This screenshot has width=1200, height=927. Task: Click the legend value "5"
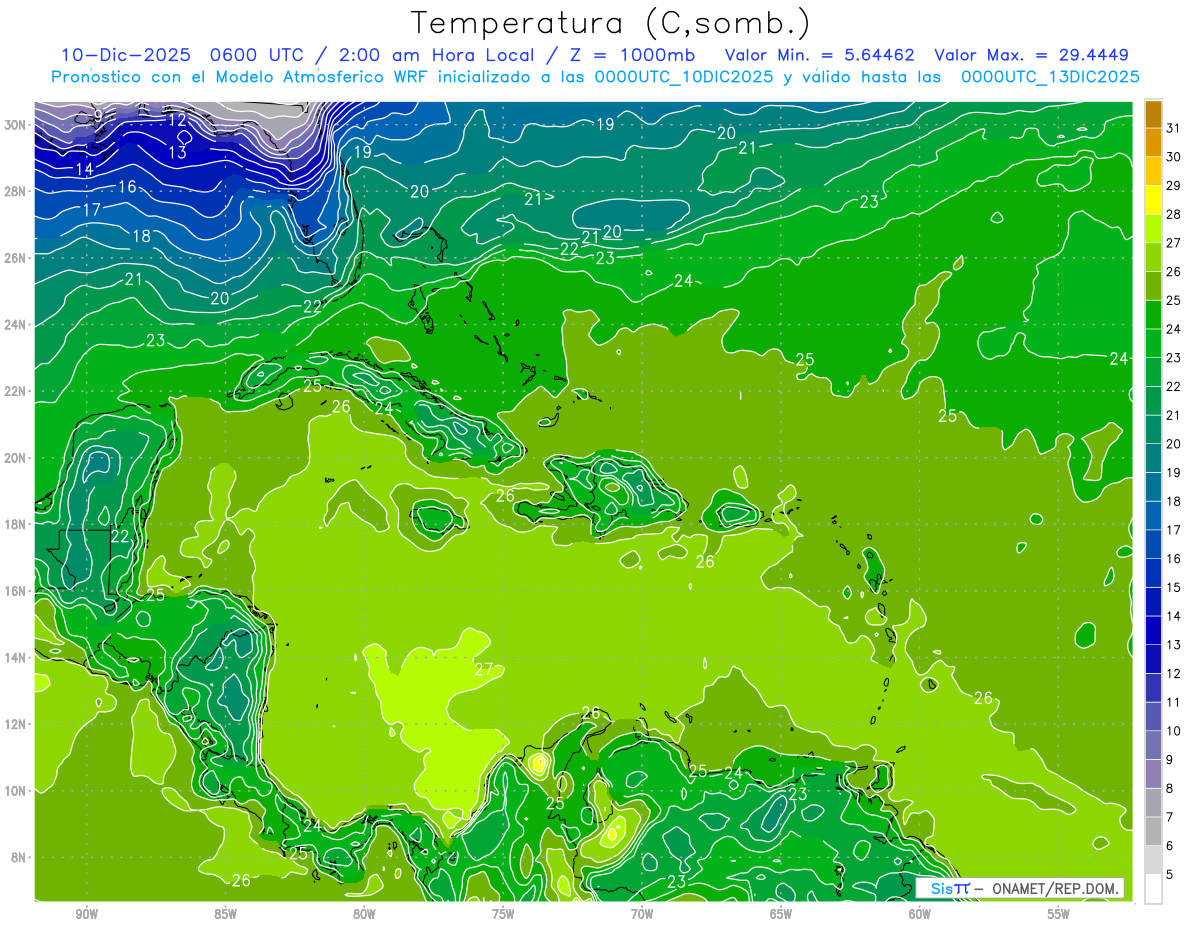1170,875
